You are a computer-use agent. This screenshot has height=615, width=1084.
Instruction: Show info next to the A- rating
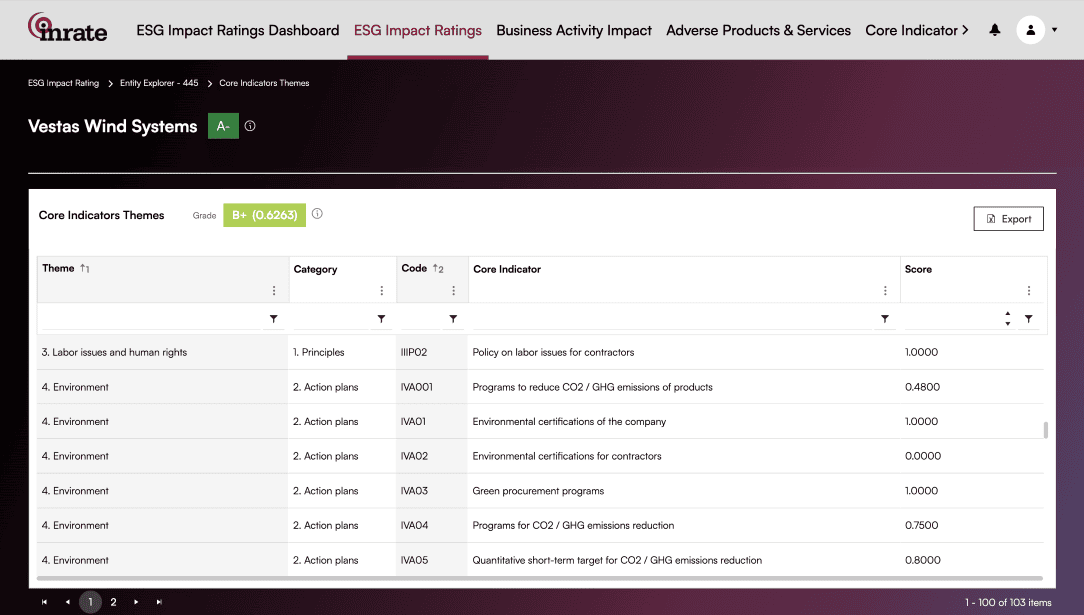(x=250, y=126)
